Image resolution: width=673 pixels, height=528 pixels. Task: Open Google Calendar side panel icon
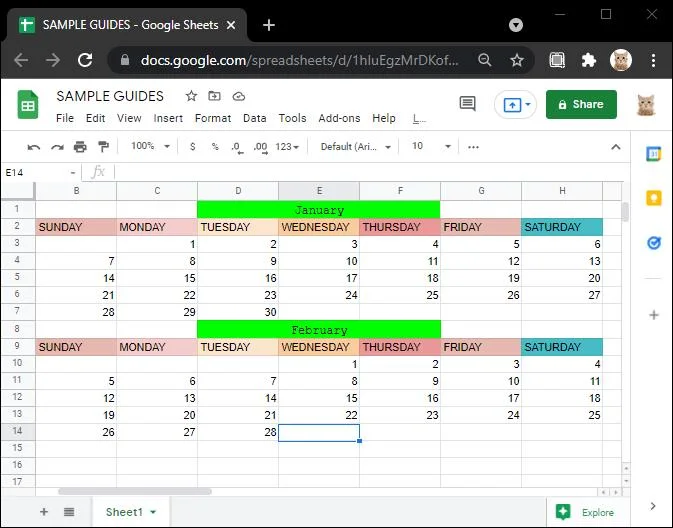(x=654, y=154)
